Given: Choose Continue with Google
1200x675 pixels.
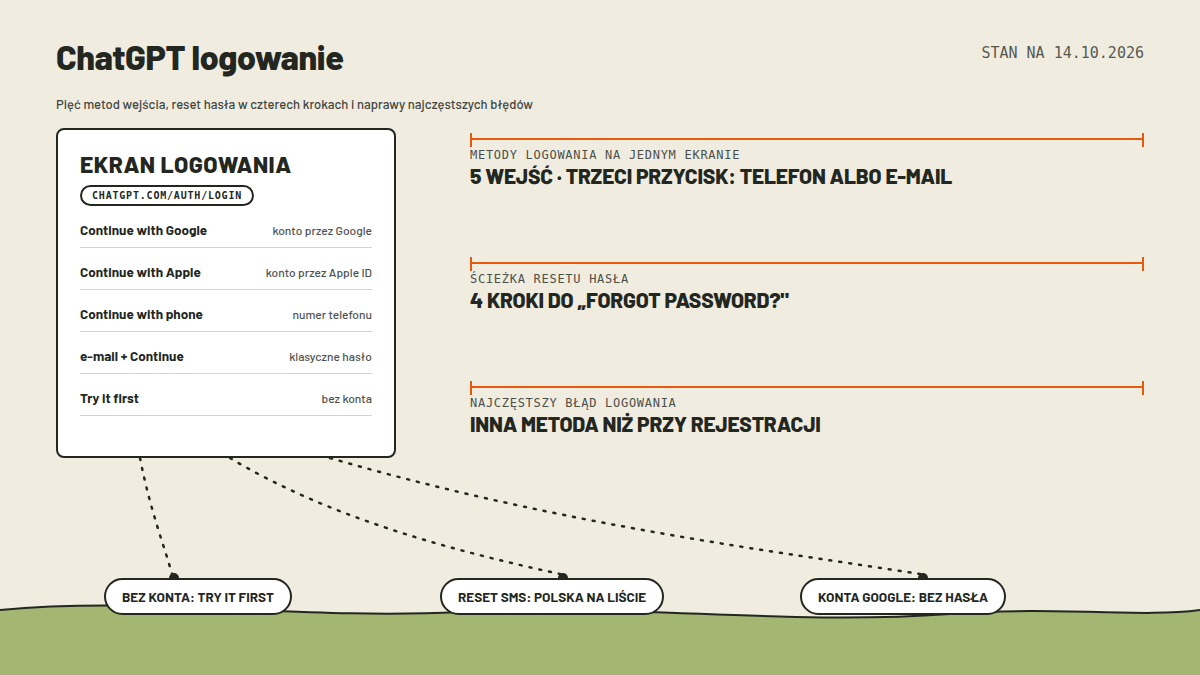Looking at the screenshot, I should click(x=143, y=231).
